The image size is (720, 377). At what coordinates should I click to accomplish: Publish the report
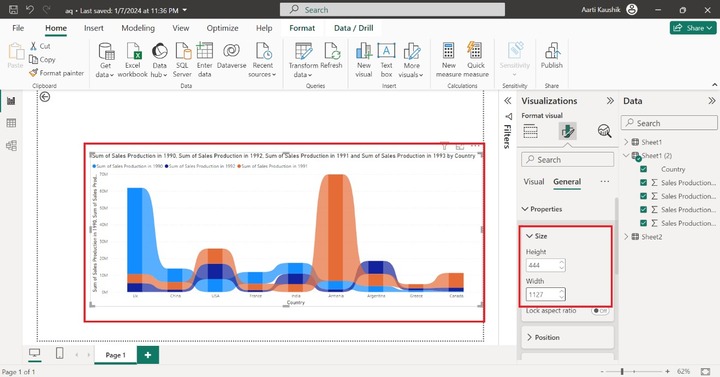point(551,56)
